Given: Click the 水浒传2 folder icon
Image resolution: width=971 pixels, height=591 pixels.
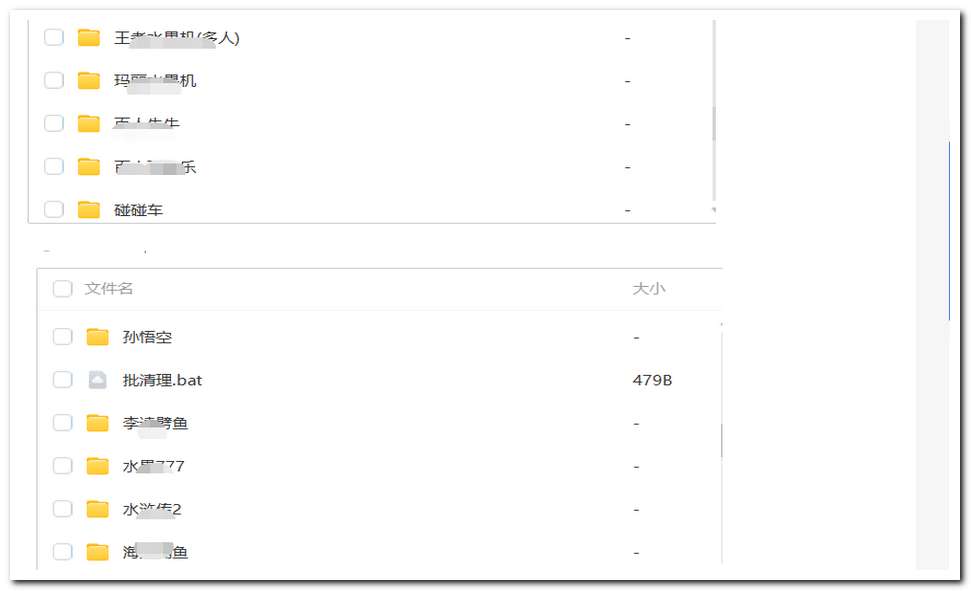Looking at the screenshot, I should [97, 509].
